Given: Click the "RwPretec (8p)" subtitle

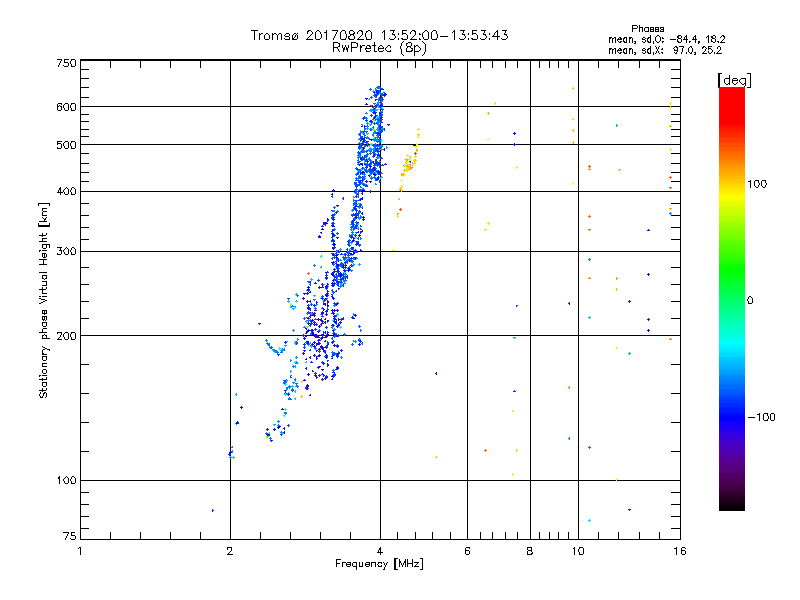Looking at the screenshot, I should coord(379,48).
